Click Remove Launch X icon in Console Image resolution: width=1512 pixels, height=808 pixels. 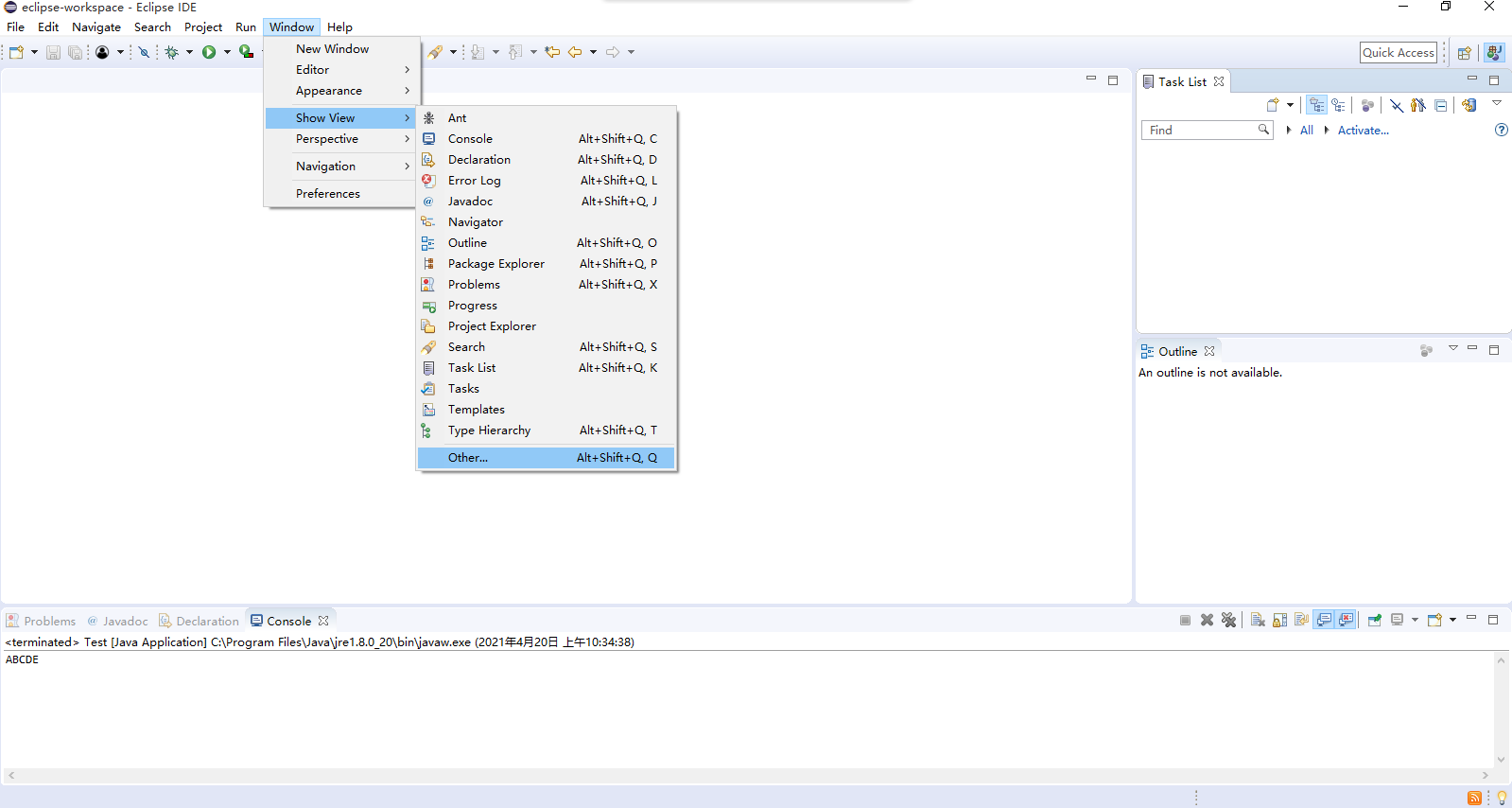click(x=1207, y=620)
